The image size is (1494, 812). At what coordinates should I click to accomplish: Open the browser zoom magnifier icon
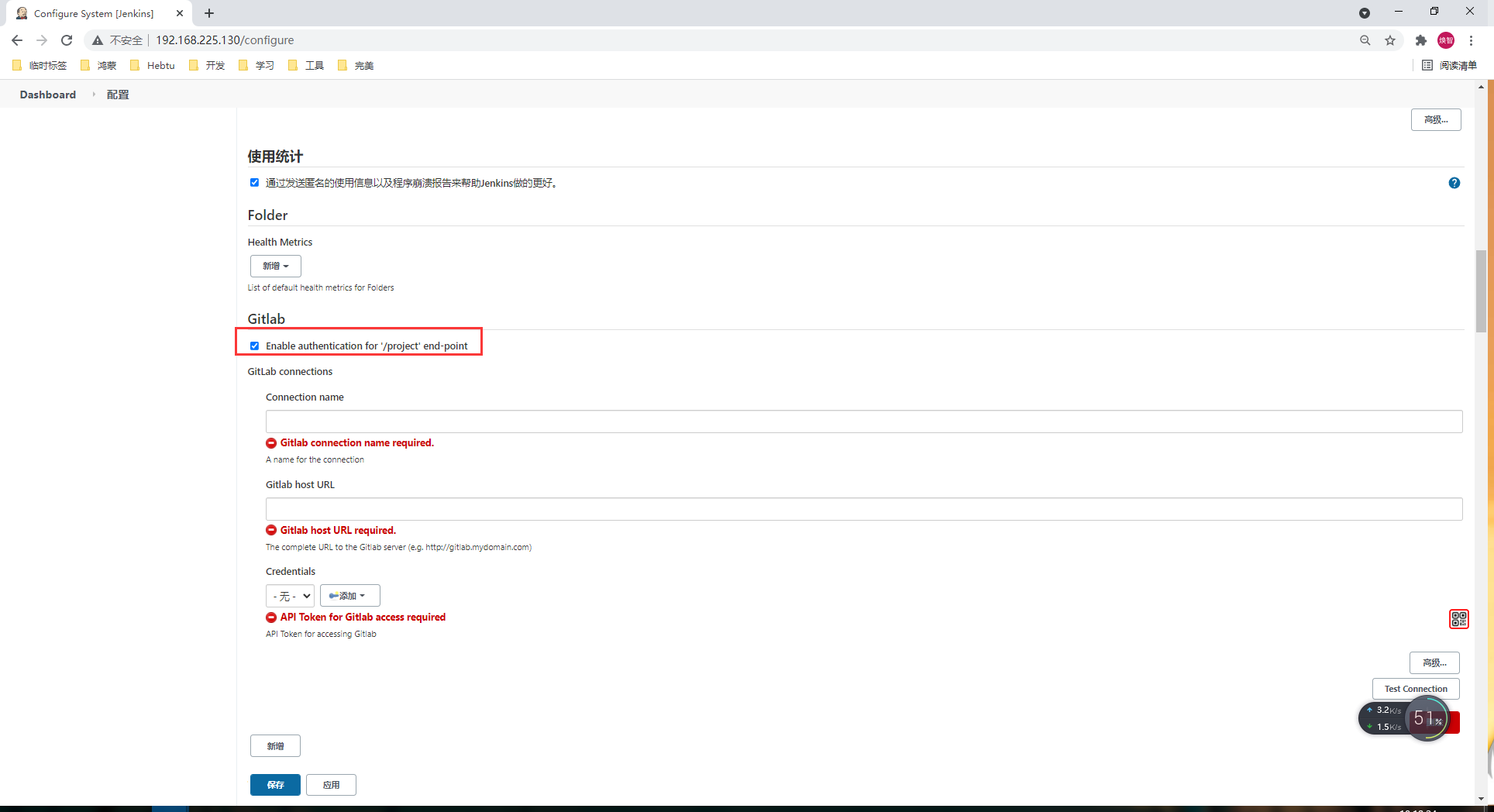[1365, 40]
